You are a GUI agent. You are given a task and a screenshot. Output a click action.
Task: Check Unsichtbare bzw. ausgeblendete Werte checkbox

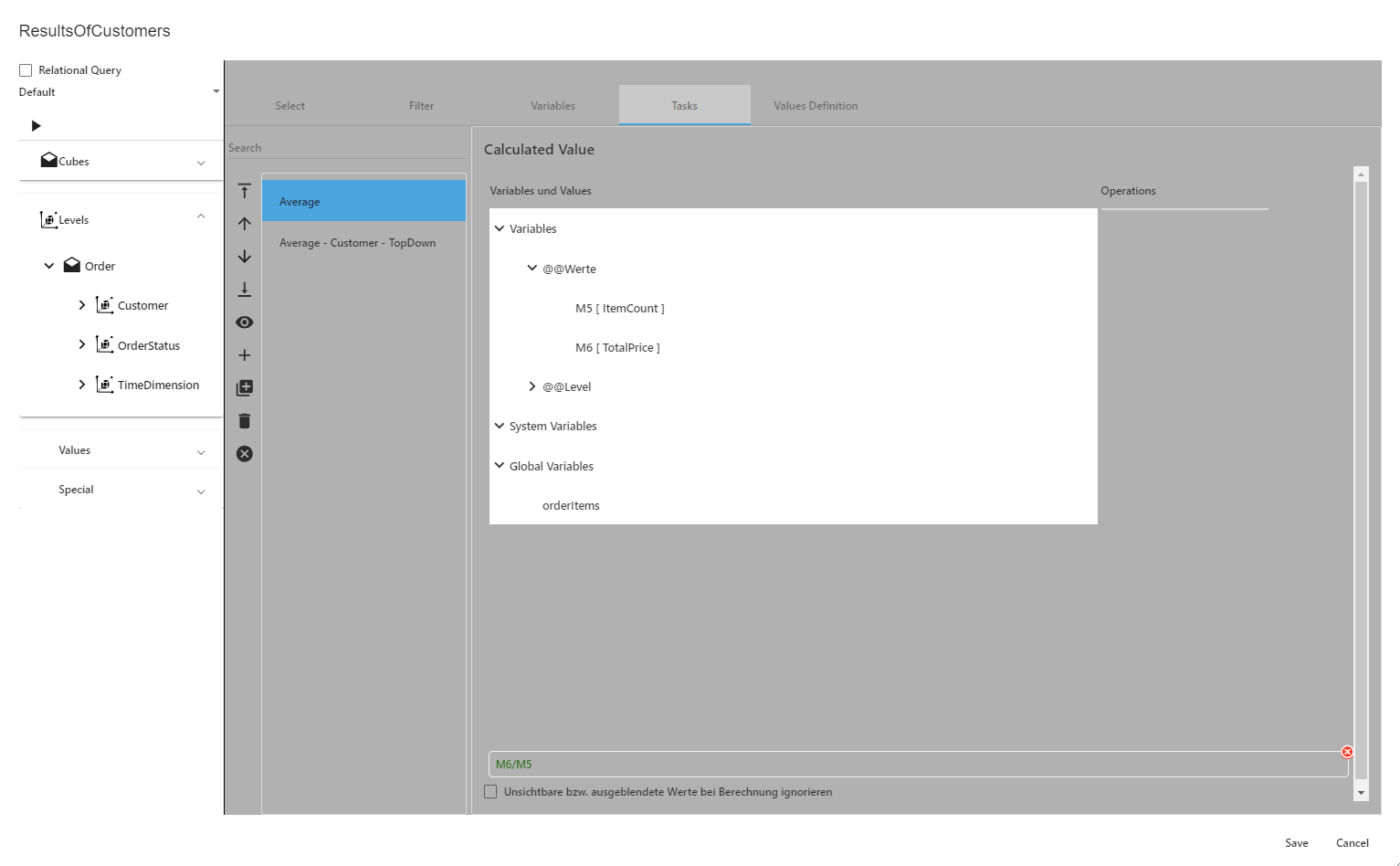point(490,792)
